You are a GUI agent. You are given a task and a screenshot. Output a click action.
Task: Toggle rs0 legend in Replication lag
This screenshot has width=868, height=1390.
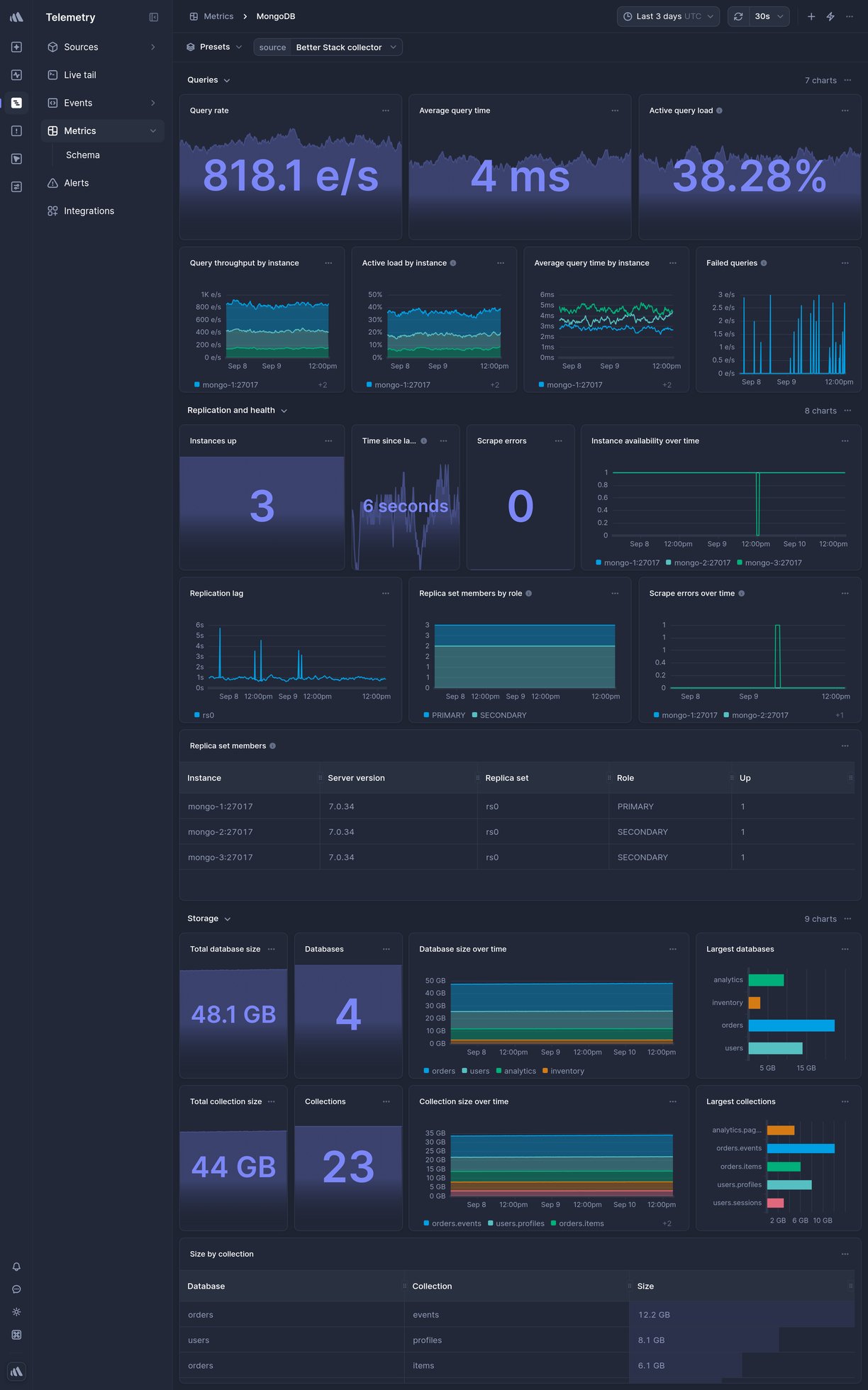(204, 716)
